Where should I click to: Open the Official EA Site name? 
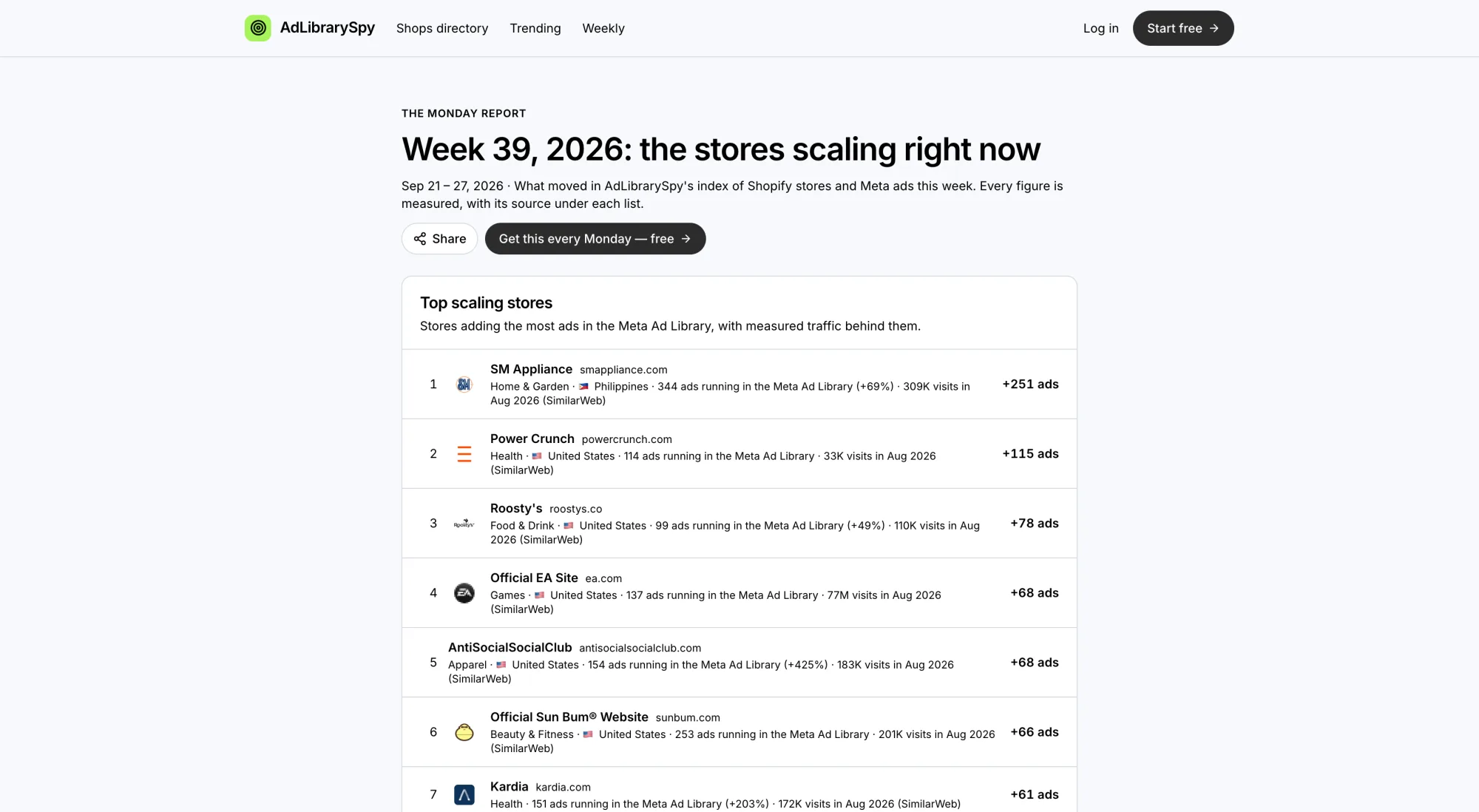coord(534,578)
